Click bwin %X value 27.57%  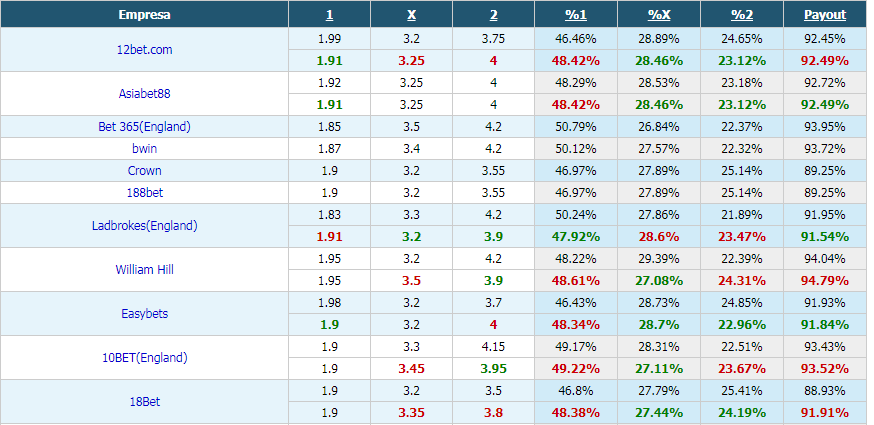point(659,149)
